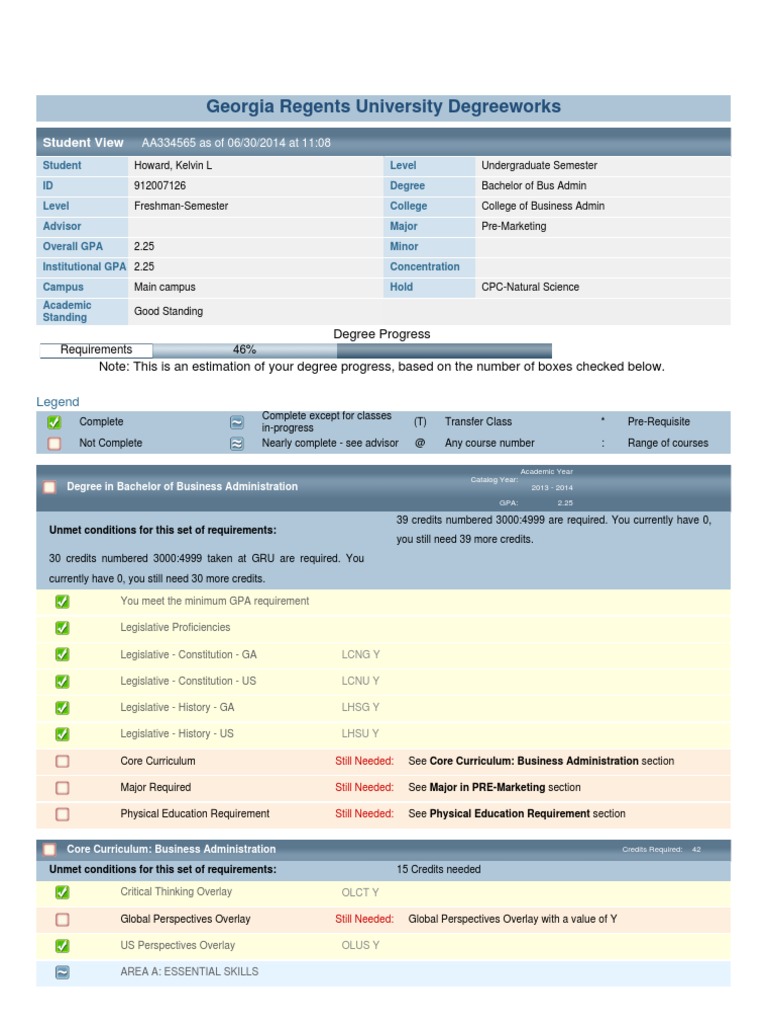Viewport: 768px width, 1024px height.
Task: Click the (T) Transfer Class legend symbol
Action: coord(420,422)
